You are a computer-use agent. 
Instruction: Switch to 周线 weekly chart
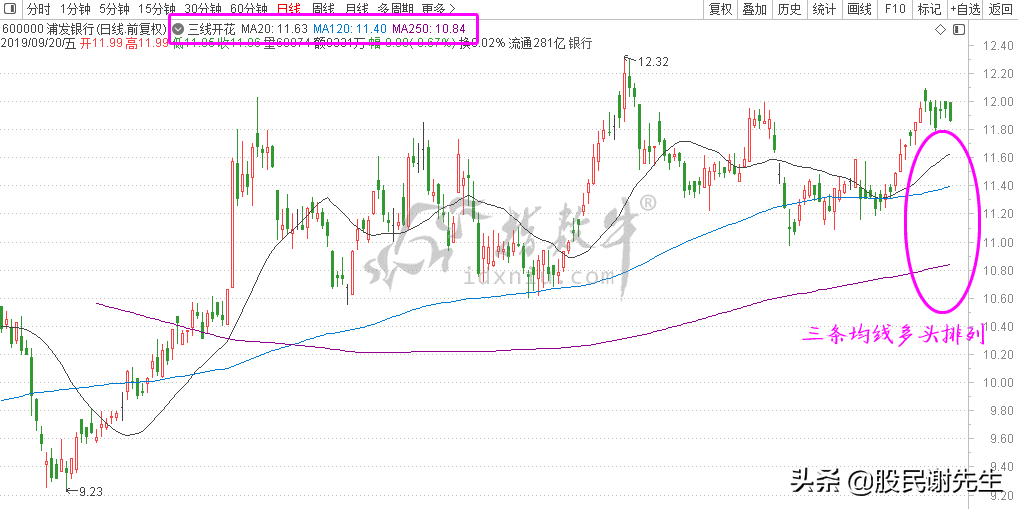click(323, 9)
